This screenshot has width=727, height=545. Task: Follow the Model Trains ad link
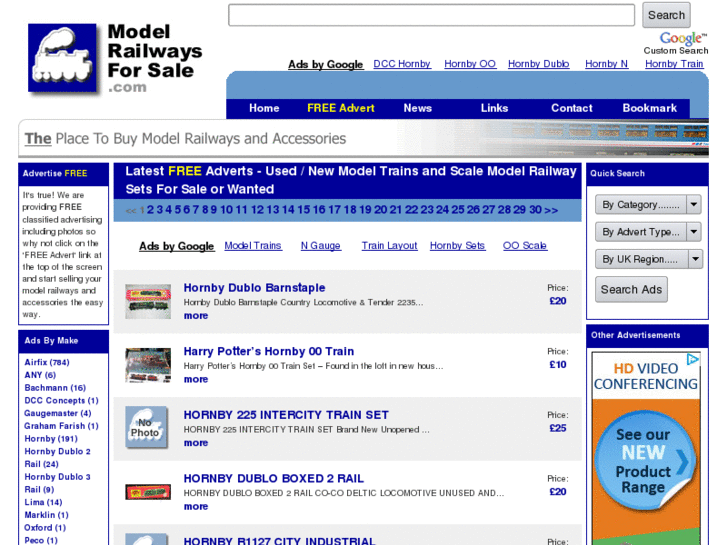click(x=253, y=246)
